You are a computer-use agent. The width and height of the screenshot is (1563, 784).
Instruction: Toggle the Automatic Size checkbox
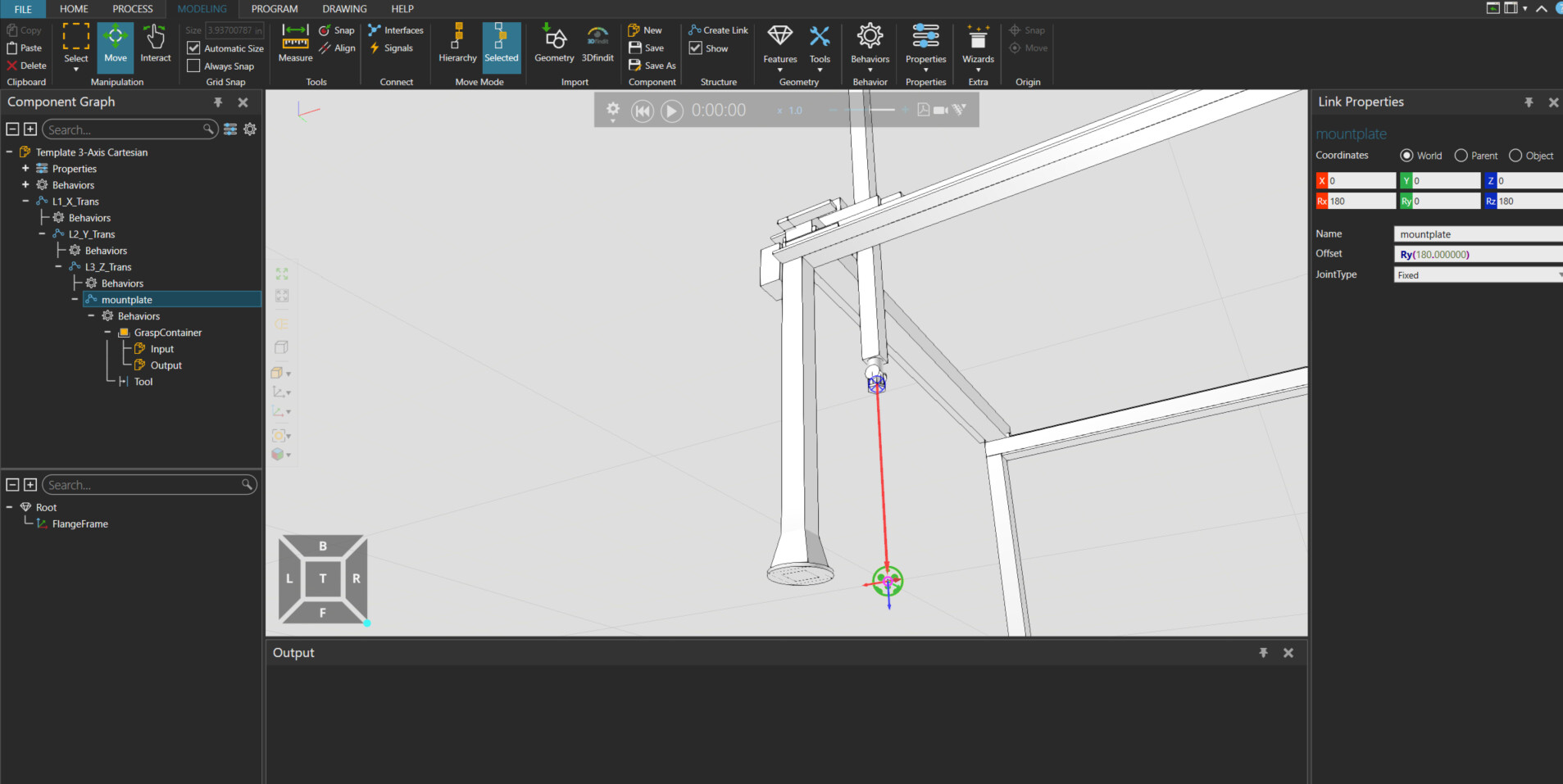(x=194, y=48)
